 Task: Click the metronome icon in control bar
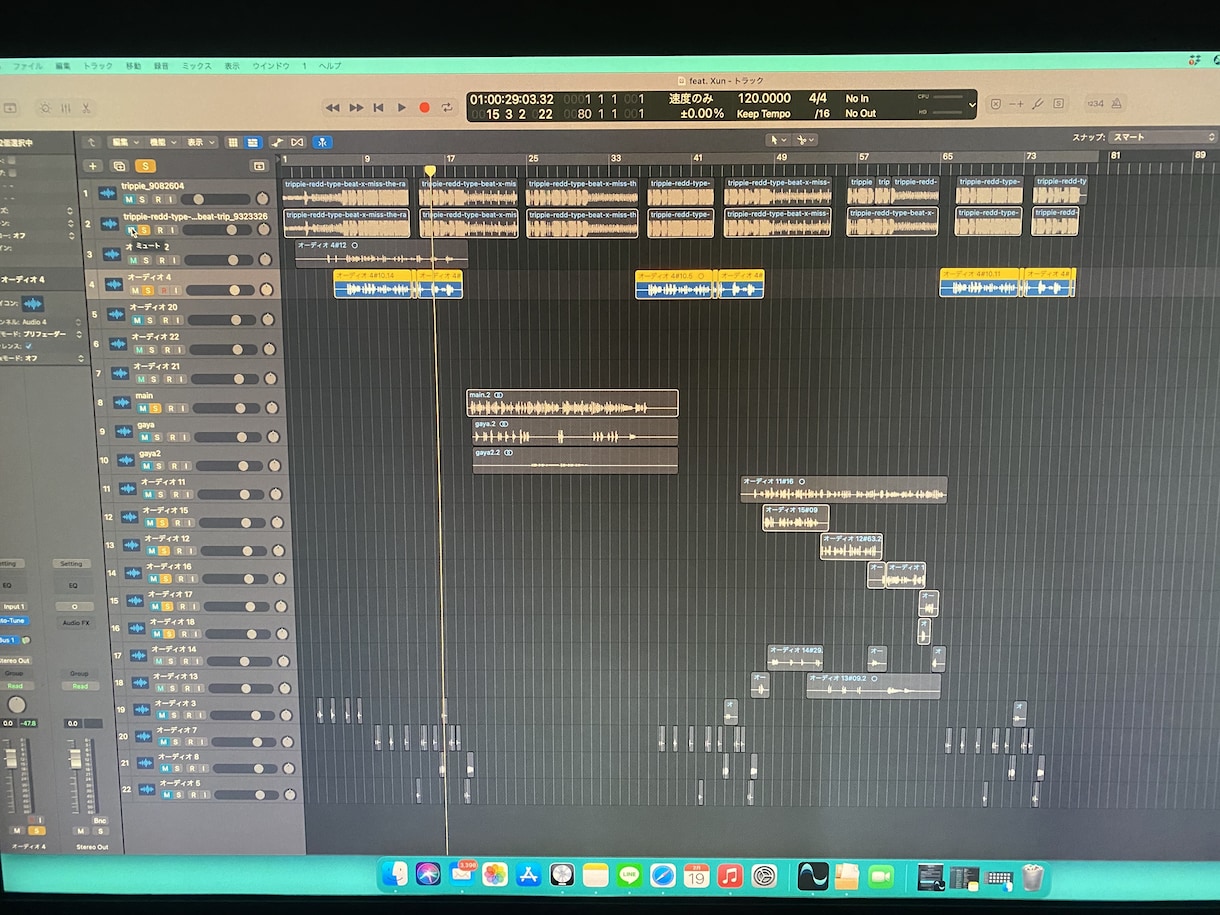[1117, 103]
